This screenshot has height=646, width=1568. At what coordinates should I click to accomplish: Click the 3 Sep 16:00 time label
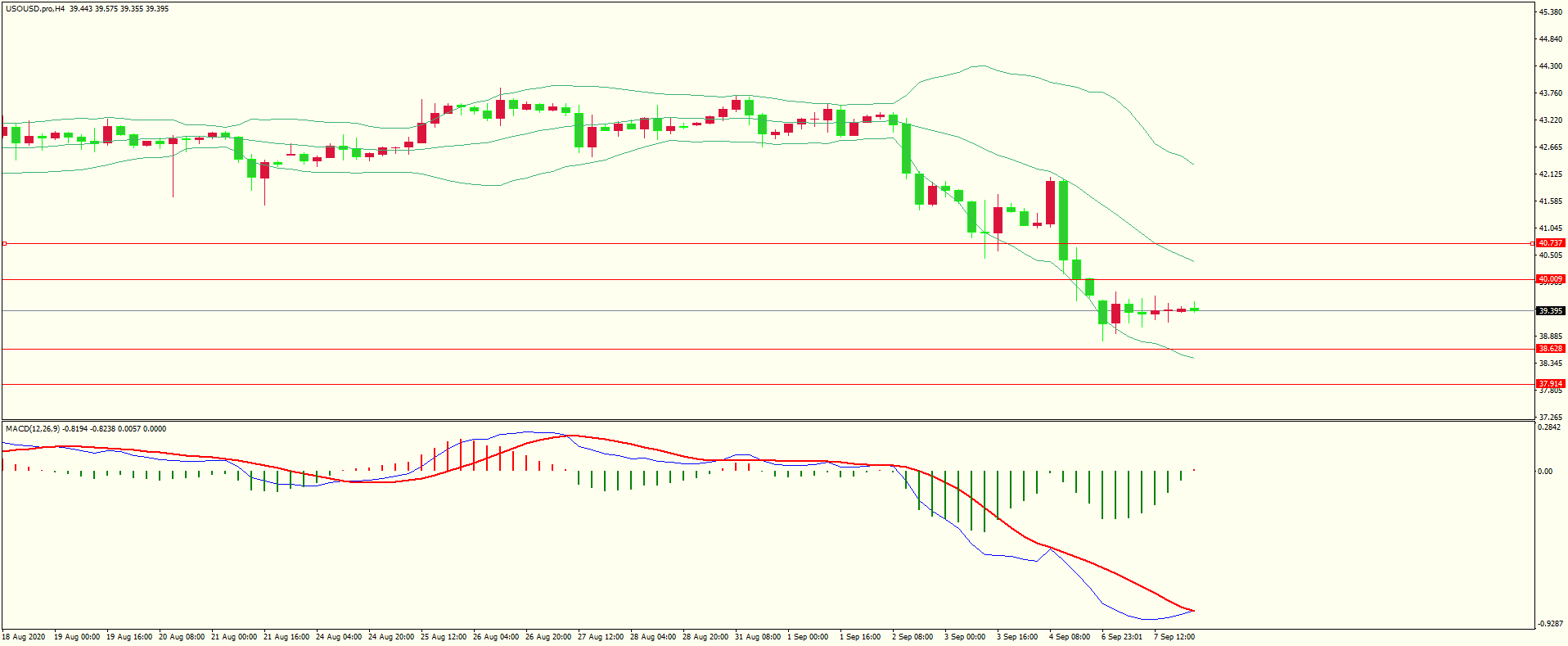(1017, 637)
